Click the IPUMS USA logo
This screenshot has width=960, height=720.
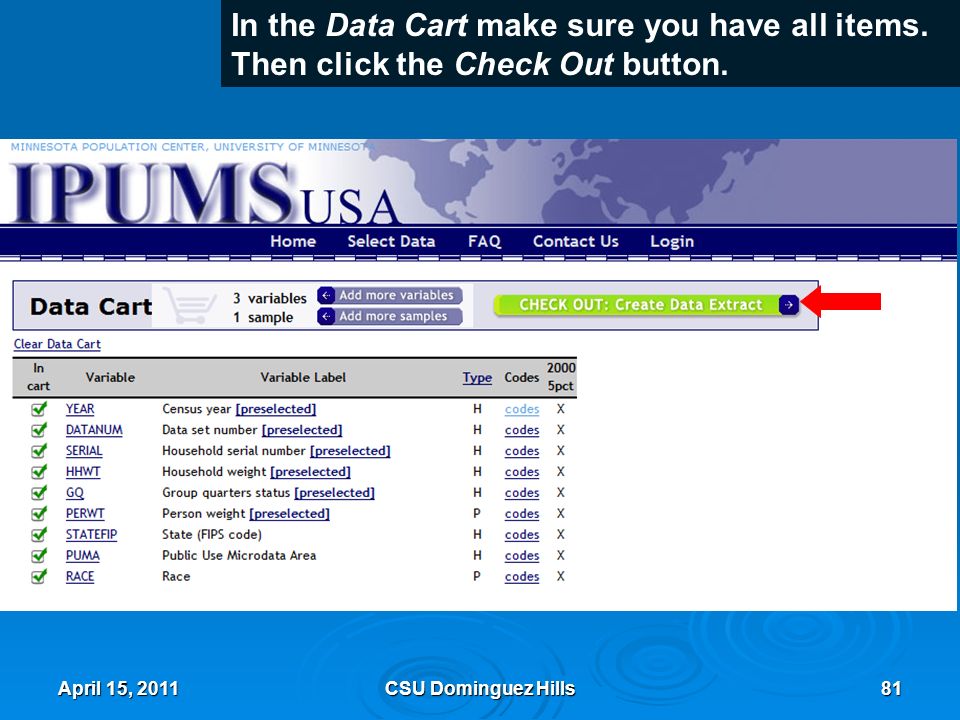(x=203, y=192)
